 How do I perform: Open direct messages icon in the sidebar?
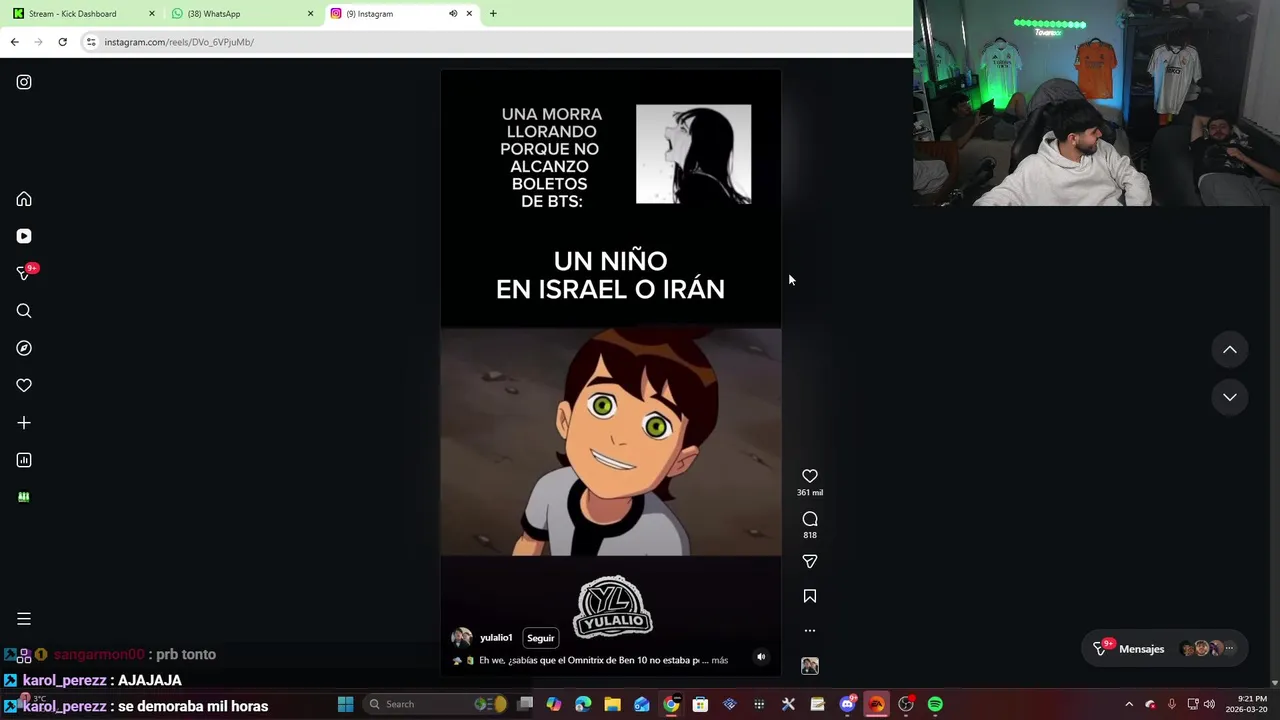coord(24,273)
